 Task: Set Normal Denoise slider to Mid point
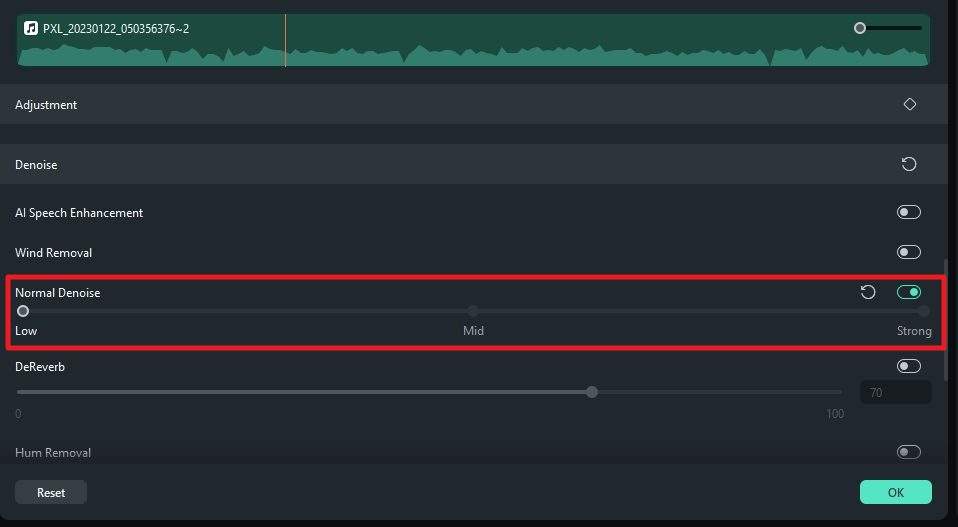(x=473, y=311)
